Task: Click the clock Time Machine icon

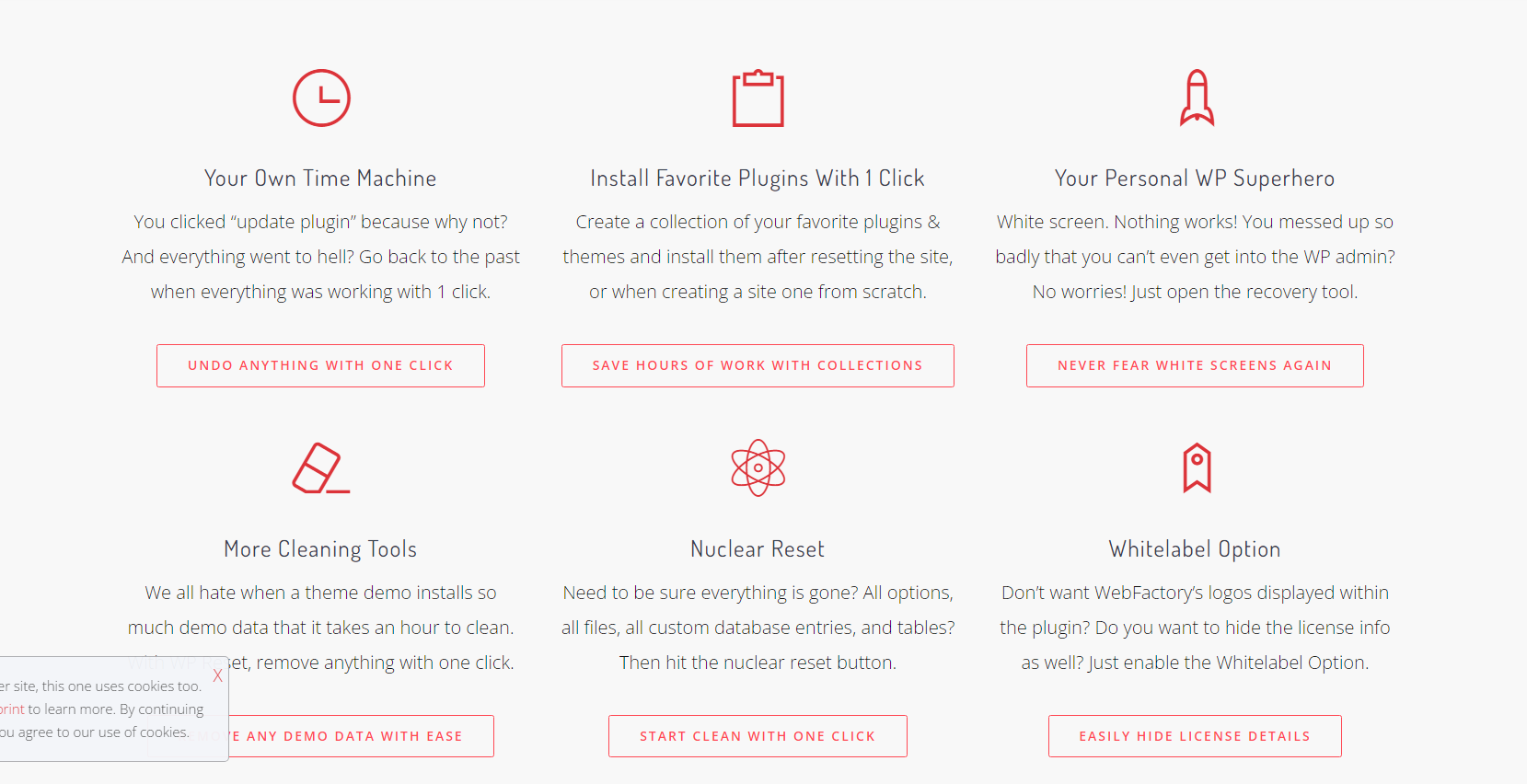Action: pos(321,98)
